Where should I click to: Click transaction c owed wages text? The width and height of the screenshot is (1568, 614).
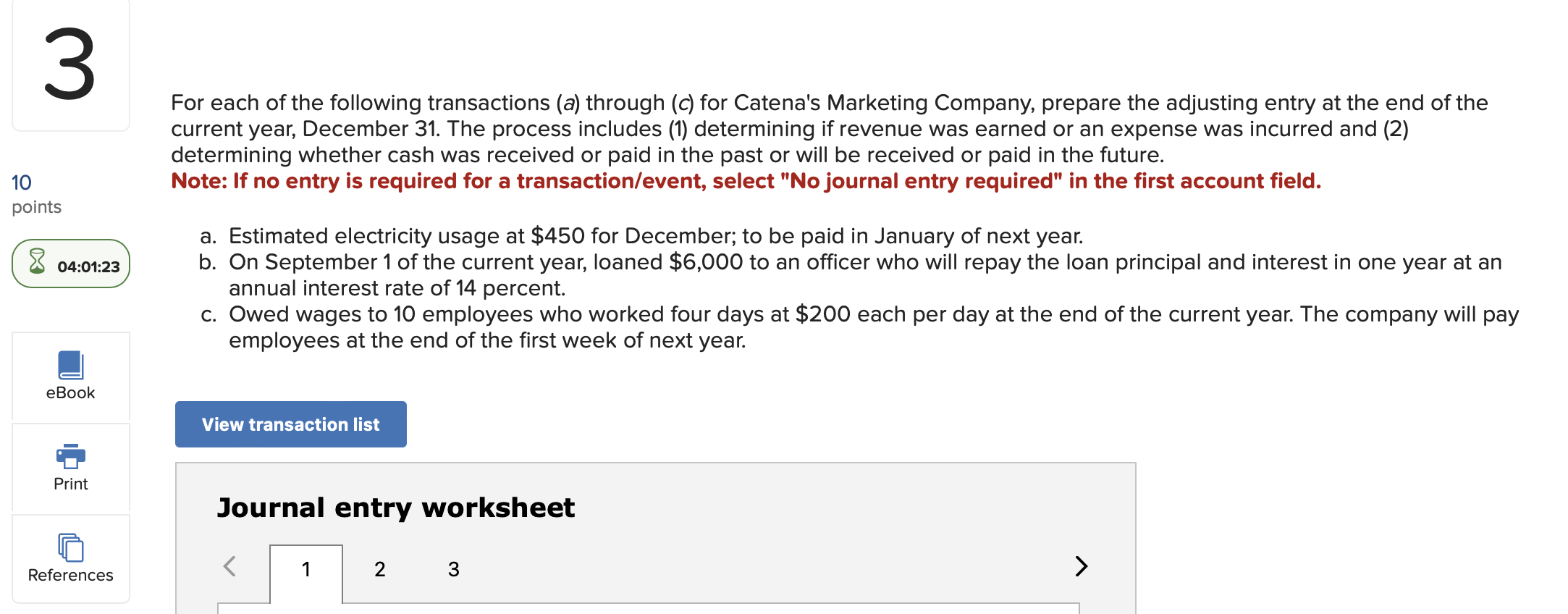coord(874,327)
